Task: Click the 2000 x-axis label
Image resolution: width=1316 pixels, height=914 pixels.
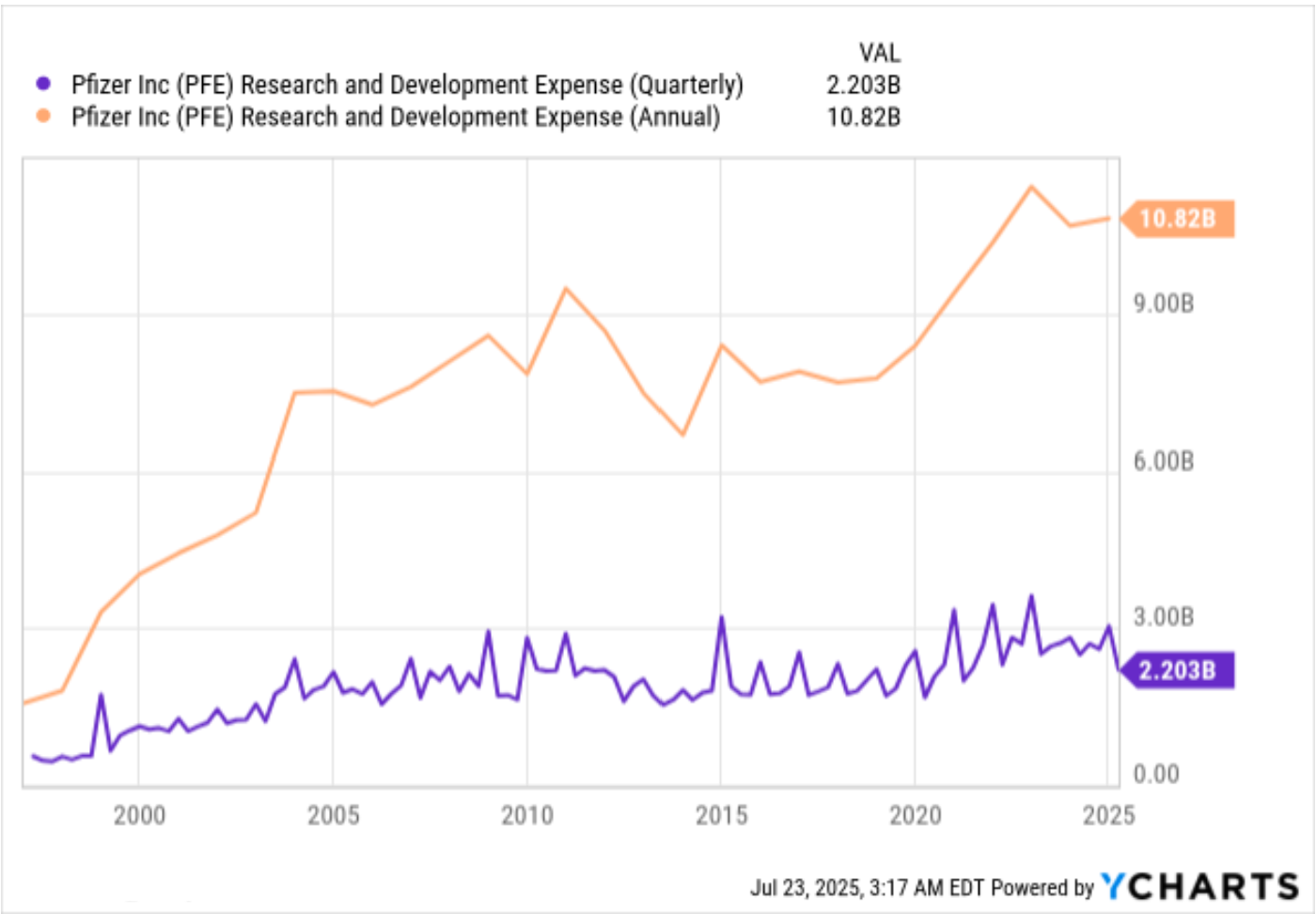Action: [x=139, y=815]
